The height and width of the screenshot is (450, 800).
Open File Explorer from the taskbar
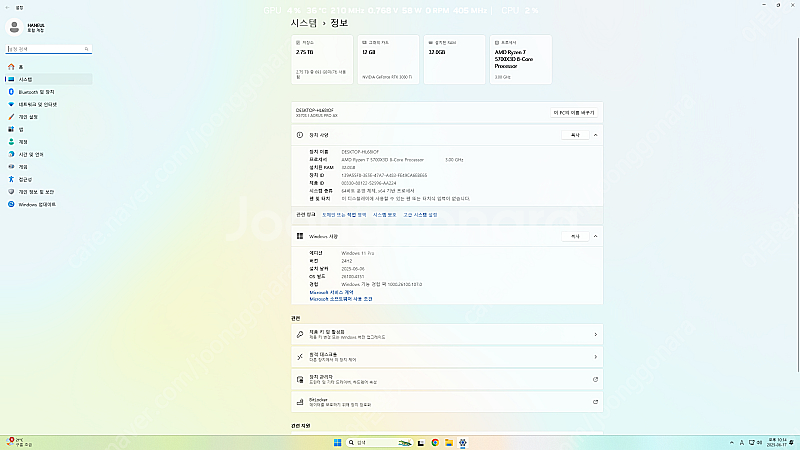click(x=448, y=442)
